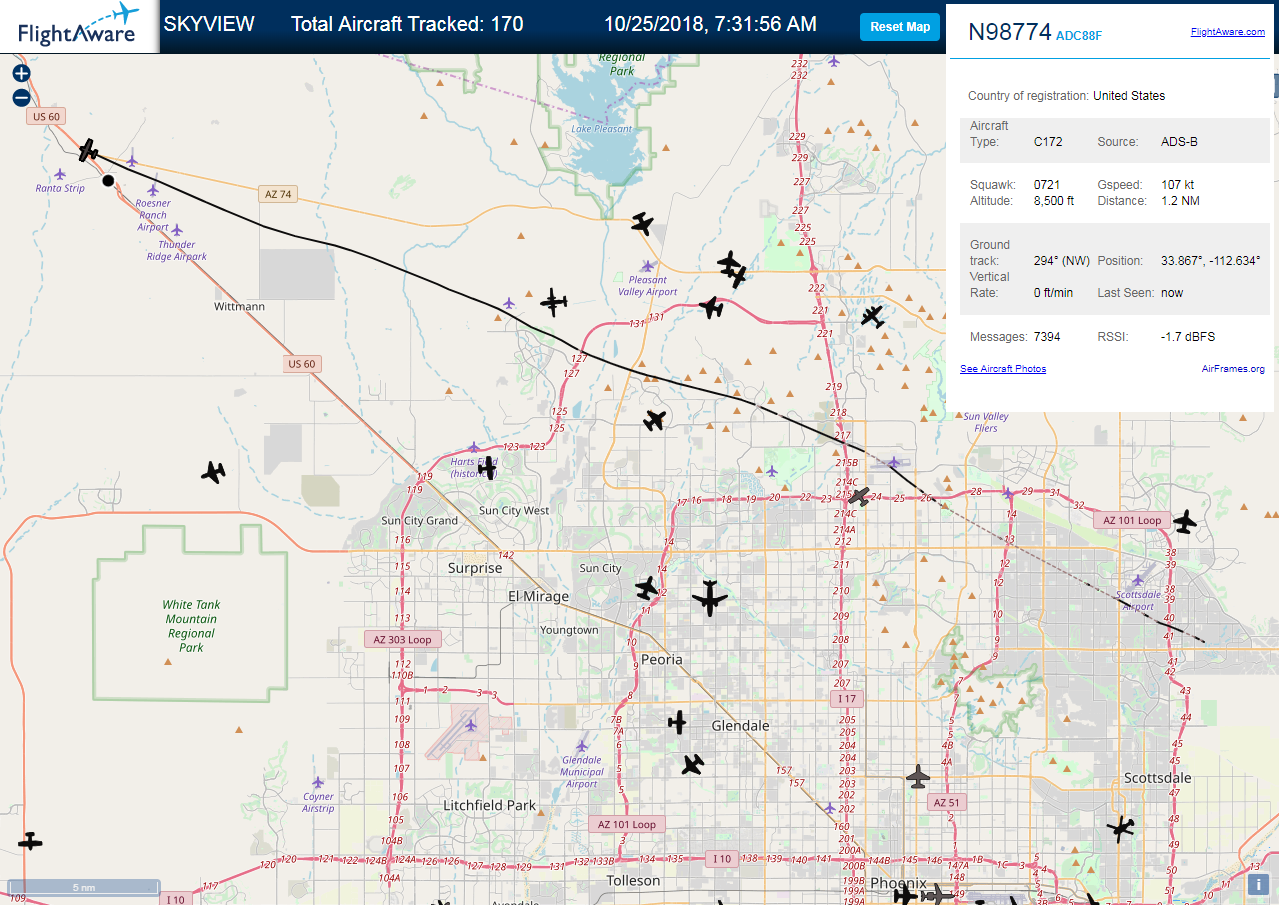Viewport: 1279px width, 905px height.
Task: Open map info button in corner
Action: click(1257, 883)
